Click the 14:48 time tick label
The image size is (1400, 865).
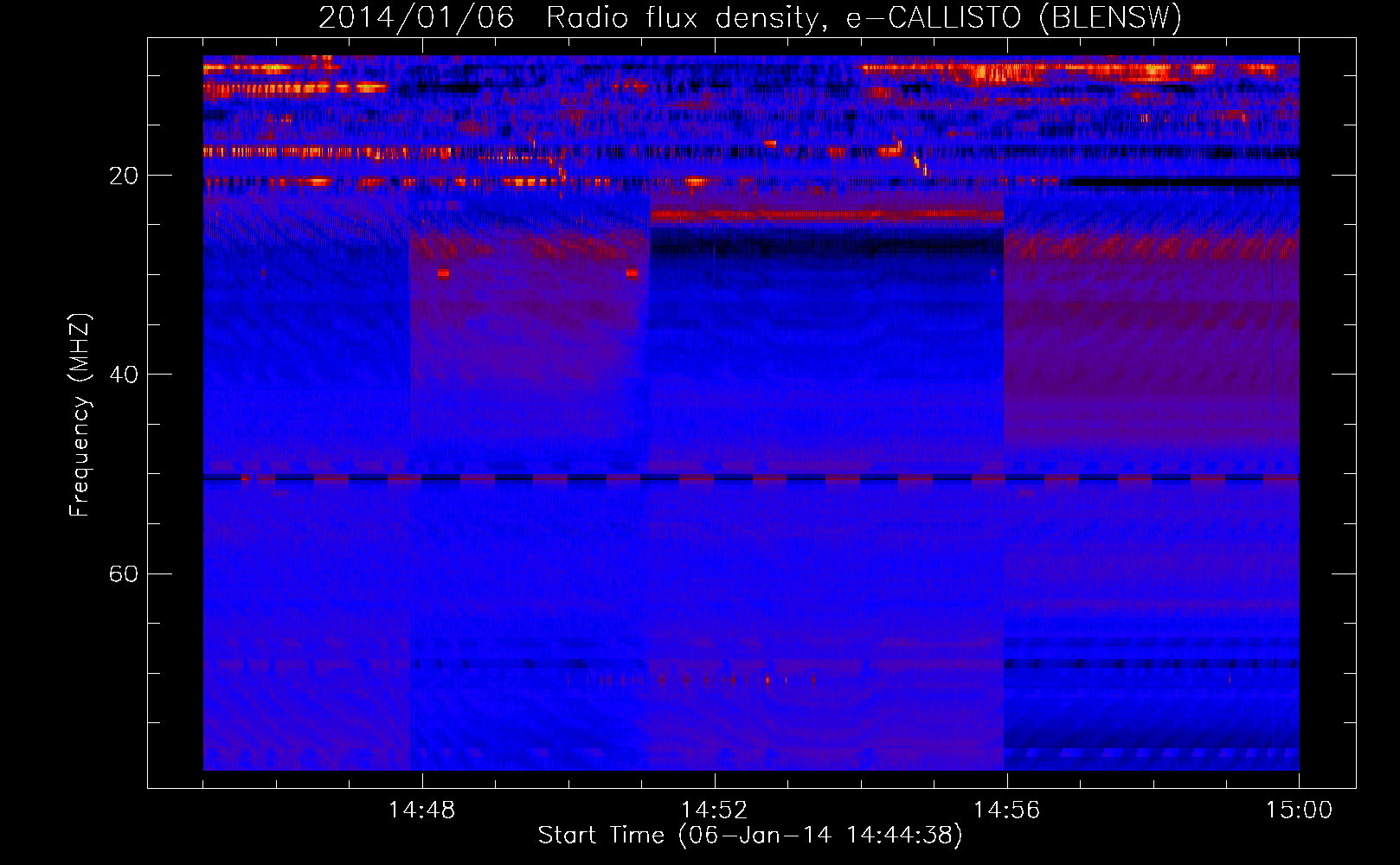pyautogui.click(x=422, y=810)
